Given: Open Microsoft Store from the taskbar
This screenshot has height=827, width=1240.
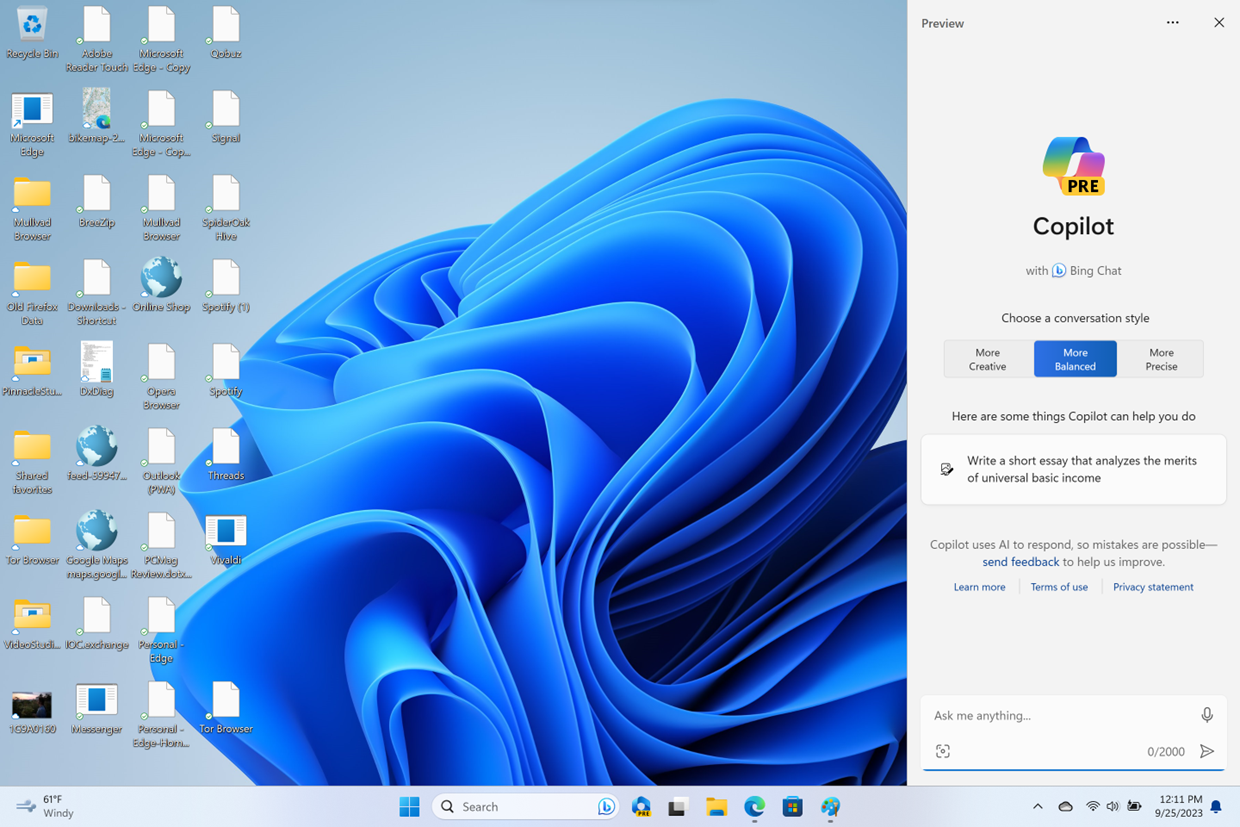Looking at the screenshot, I should [792, 807].
